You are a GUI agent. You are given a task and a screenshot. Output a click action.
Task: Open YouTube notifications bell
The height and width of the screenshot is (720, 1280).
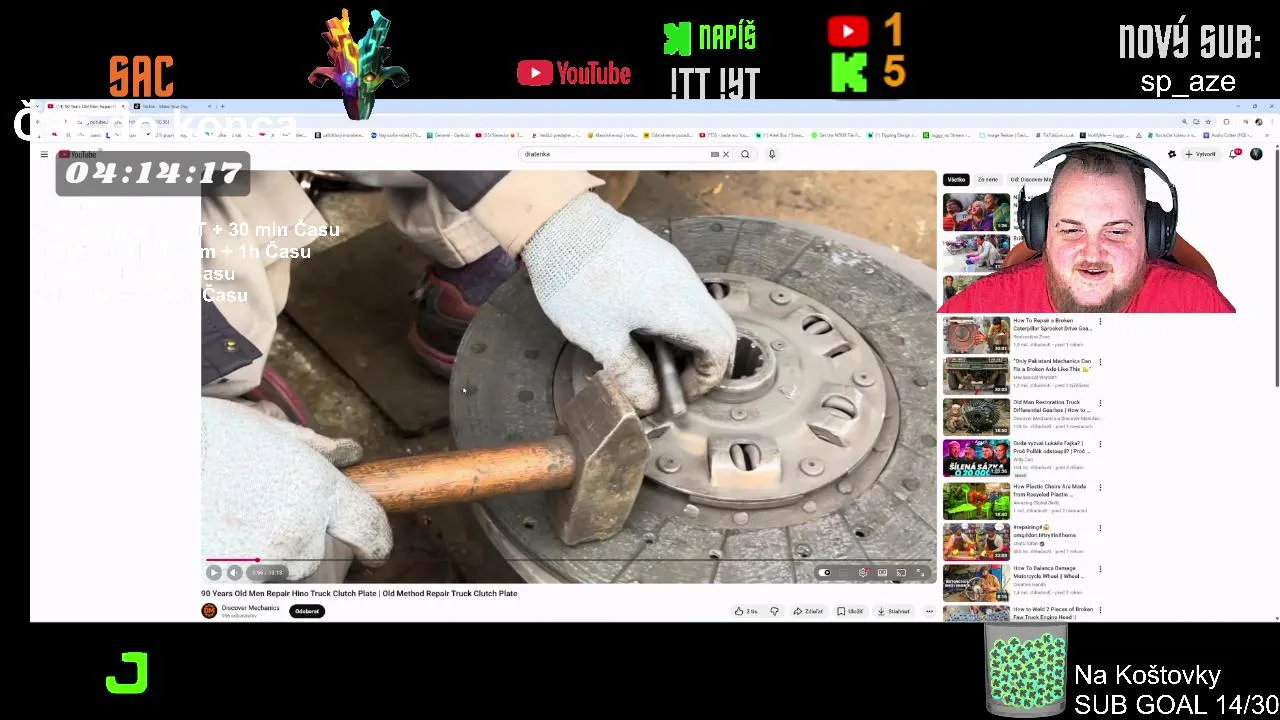(1235, 154)
